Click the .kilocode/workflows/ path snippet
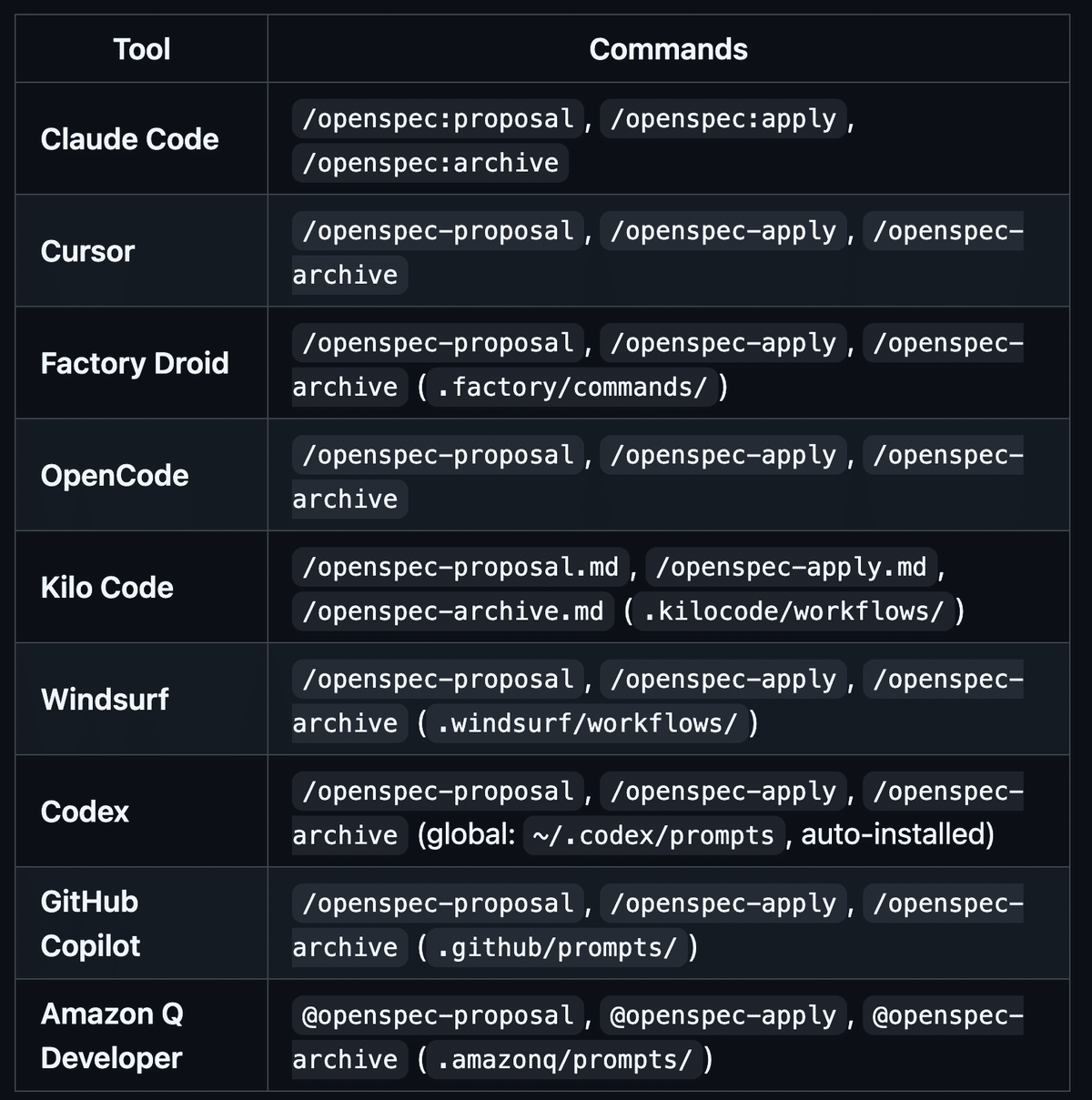The height and width of the screenshot is (1100, 1092). (794, 611)
